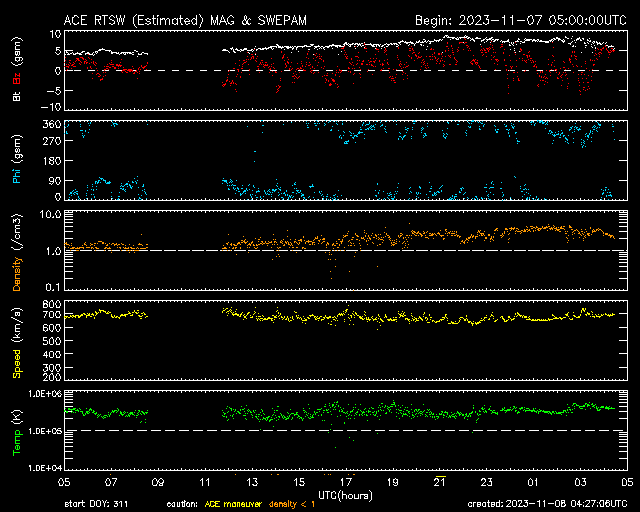
Task: Click the 09 hour tick label
Action: (158, 481)
